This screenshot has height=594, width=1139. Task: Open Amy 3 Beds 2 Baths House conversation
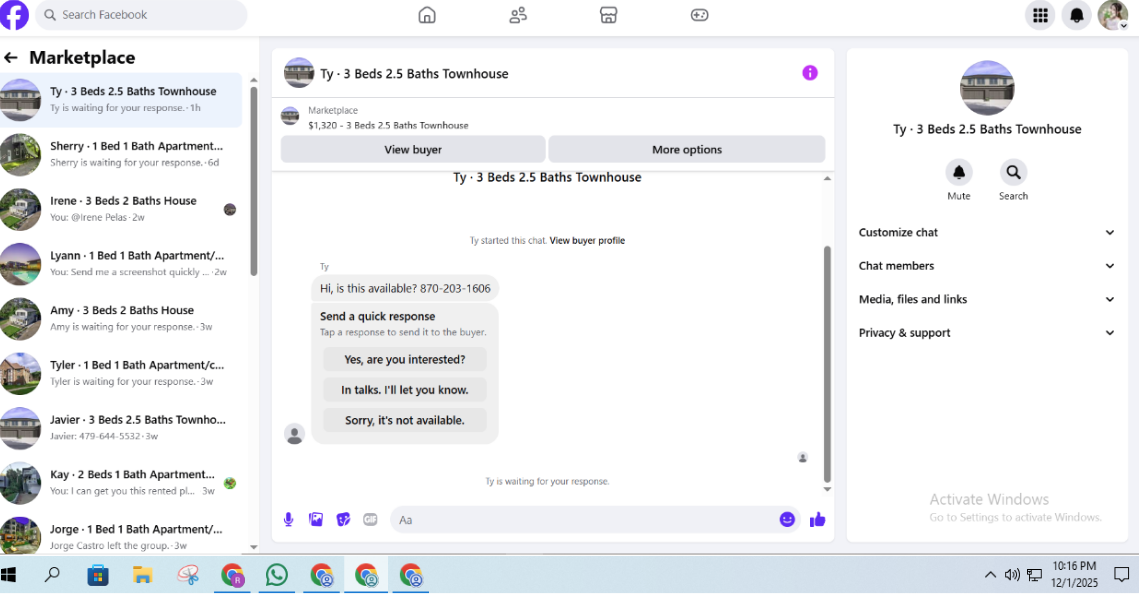coord(121,318)
